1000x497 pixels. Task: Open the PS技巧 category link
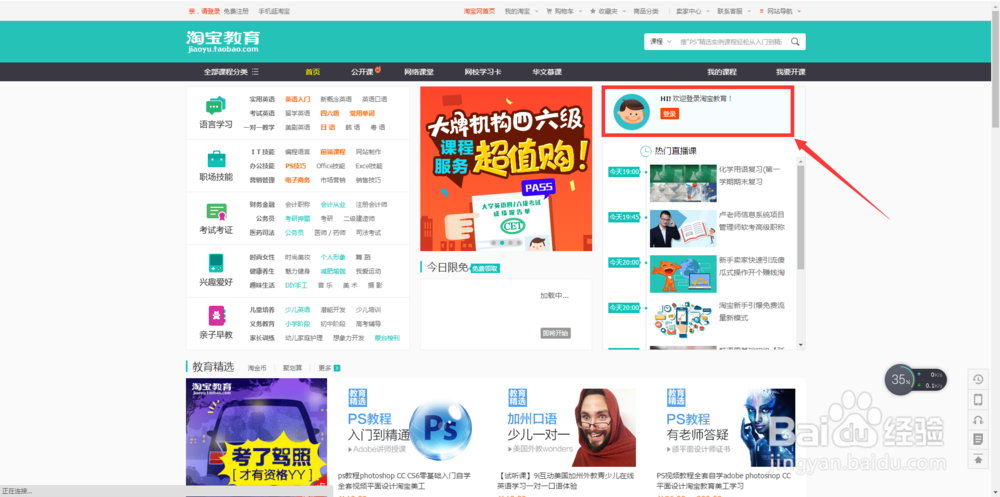tap(295, 166)
